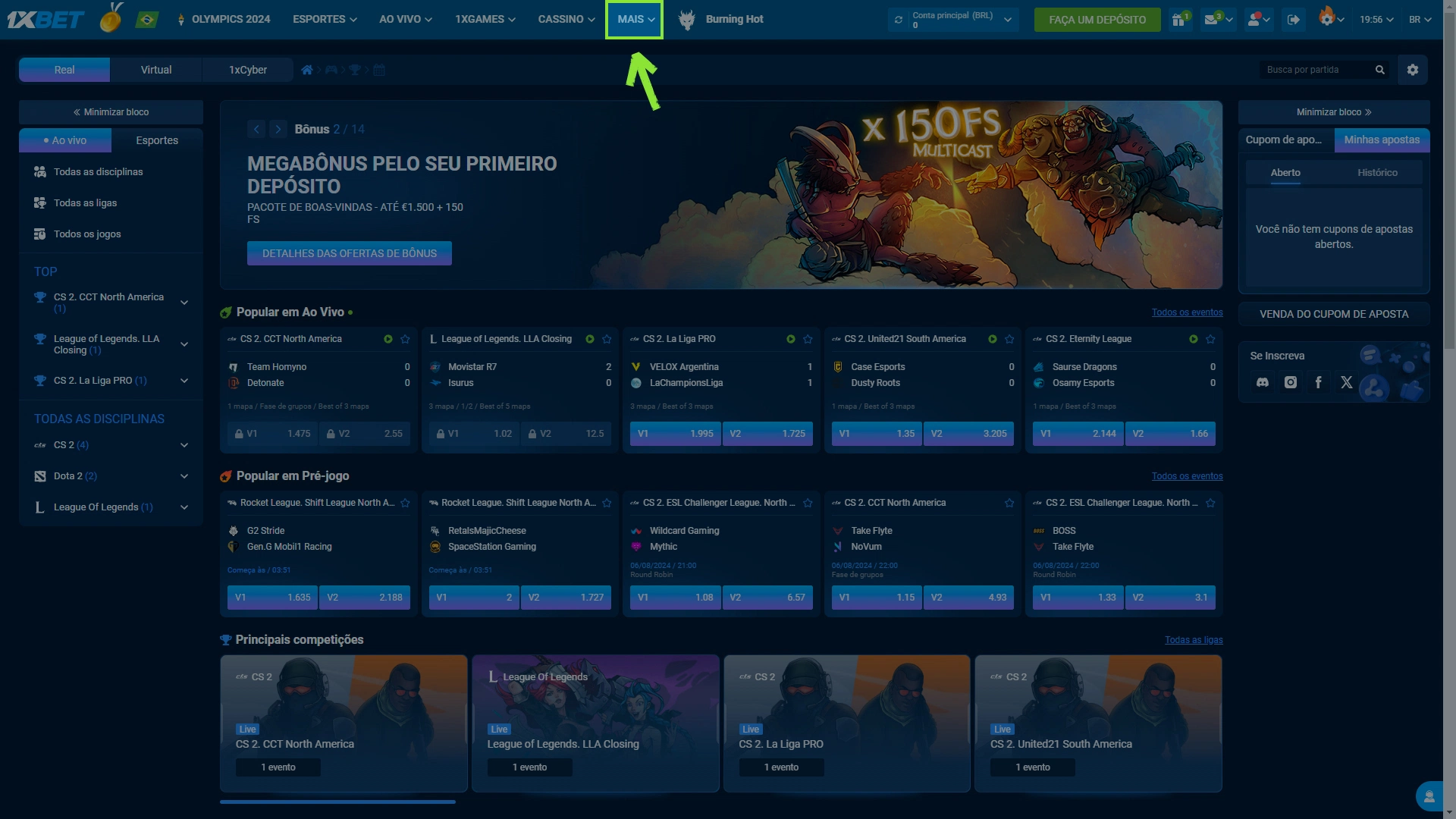
Task: Favorite the BOSS vs Take Flyte match
Action: (x=1210, y=503)
